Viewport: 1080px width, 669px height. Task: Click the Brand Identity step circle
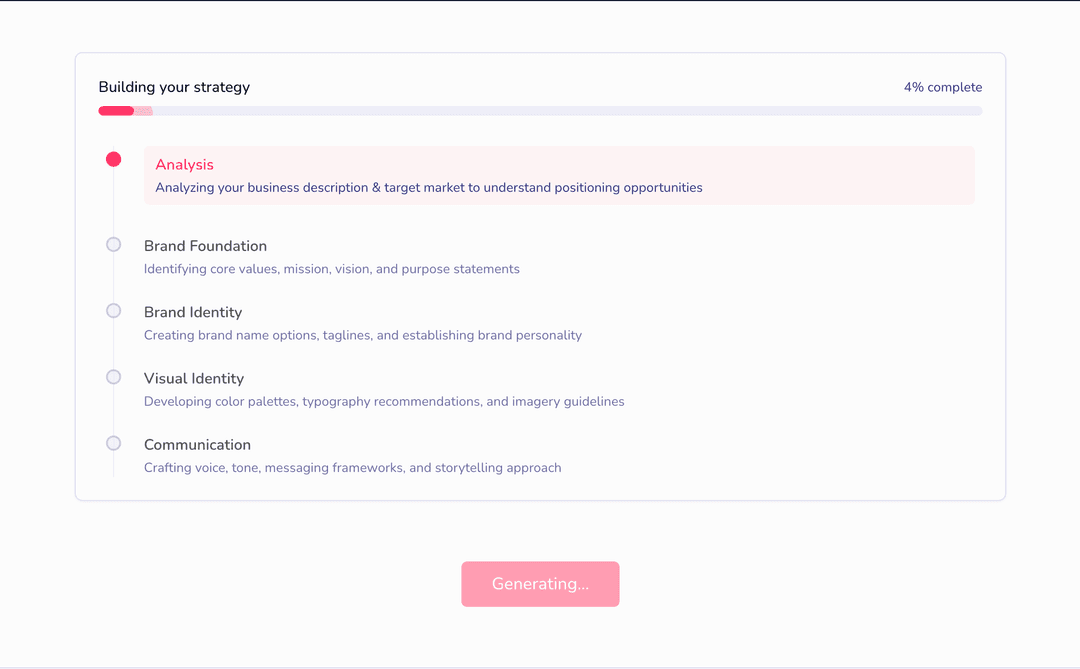point(114,311)
